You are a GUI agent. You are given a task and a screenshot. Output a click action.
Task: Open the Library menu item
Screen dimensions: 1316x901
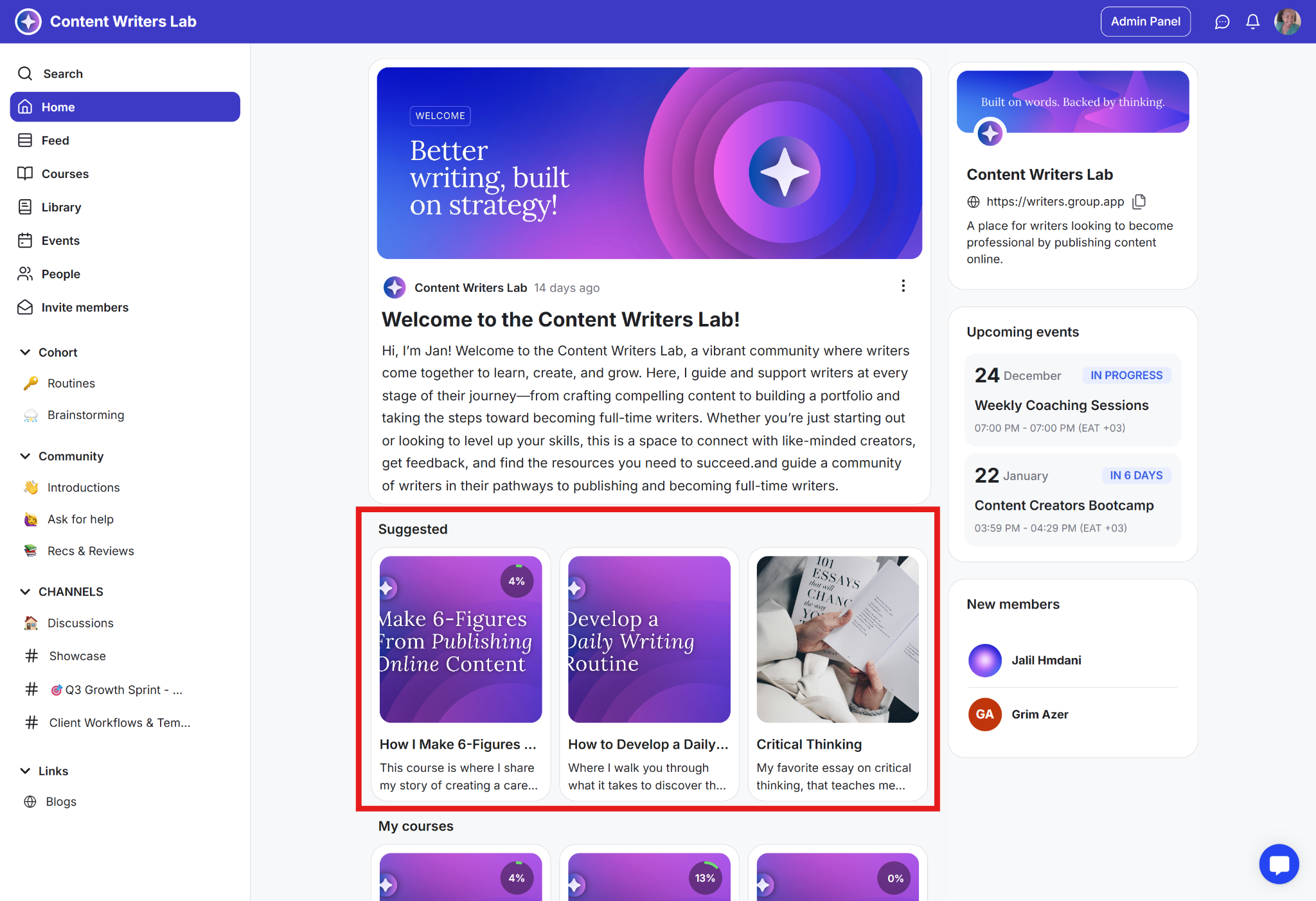(61, 207)
